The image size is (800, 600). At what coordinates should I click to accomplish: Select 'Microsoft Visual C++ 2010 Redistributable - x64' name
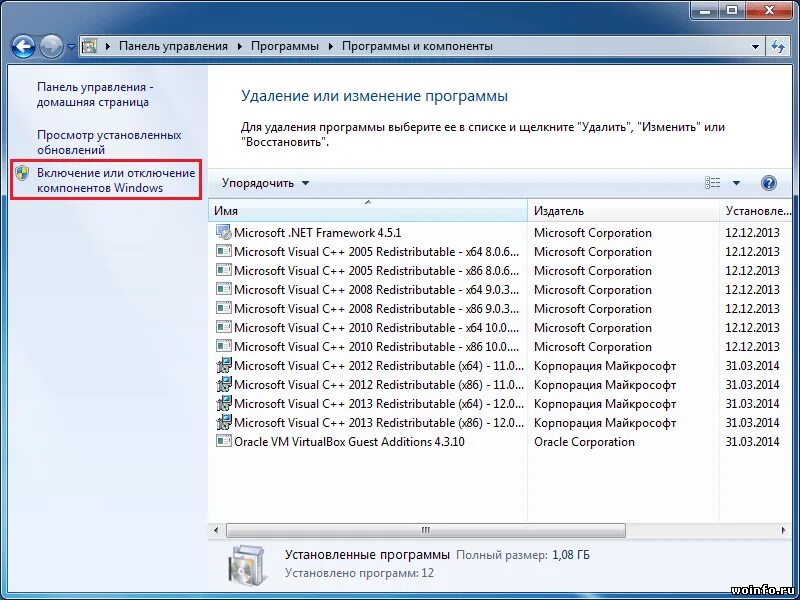[377, 328]
